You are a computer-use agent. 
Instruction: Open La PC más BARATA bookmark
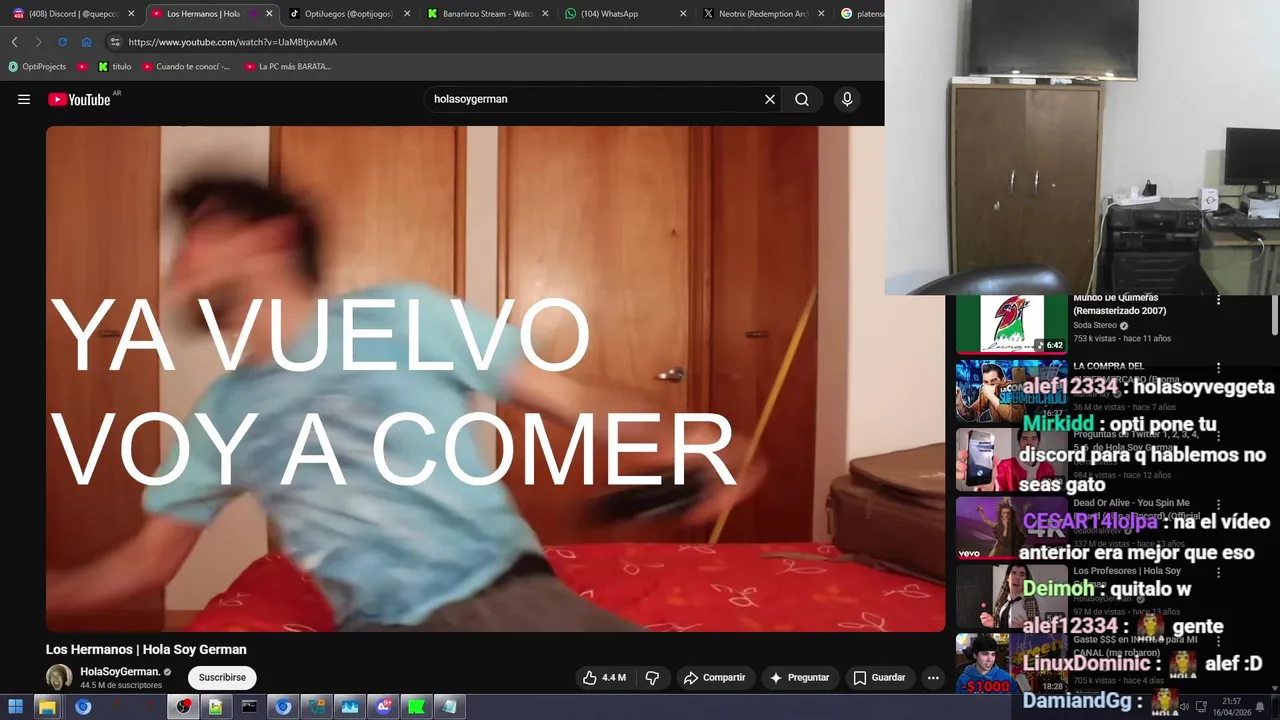coord(288,67)
